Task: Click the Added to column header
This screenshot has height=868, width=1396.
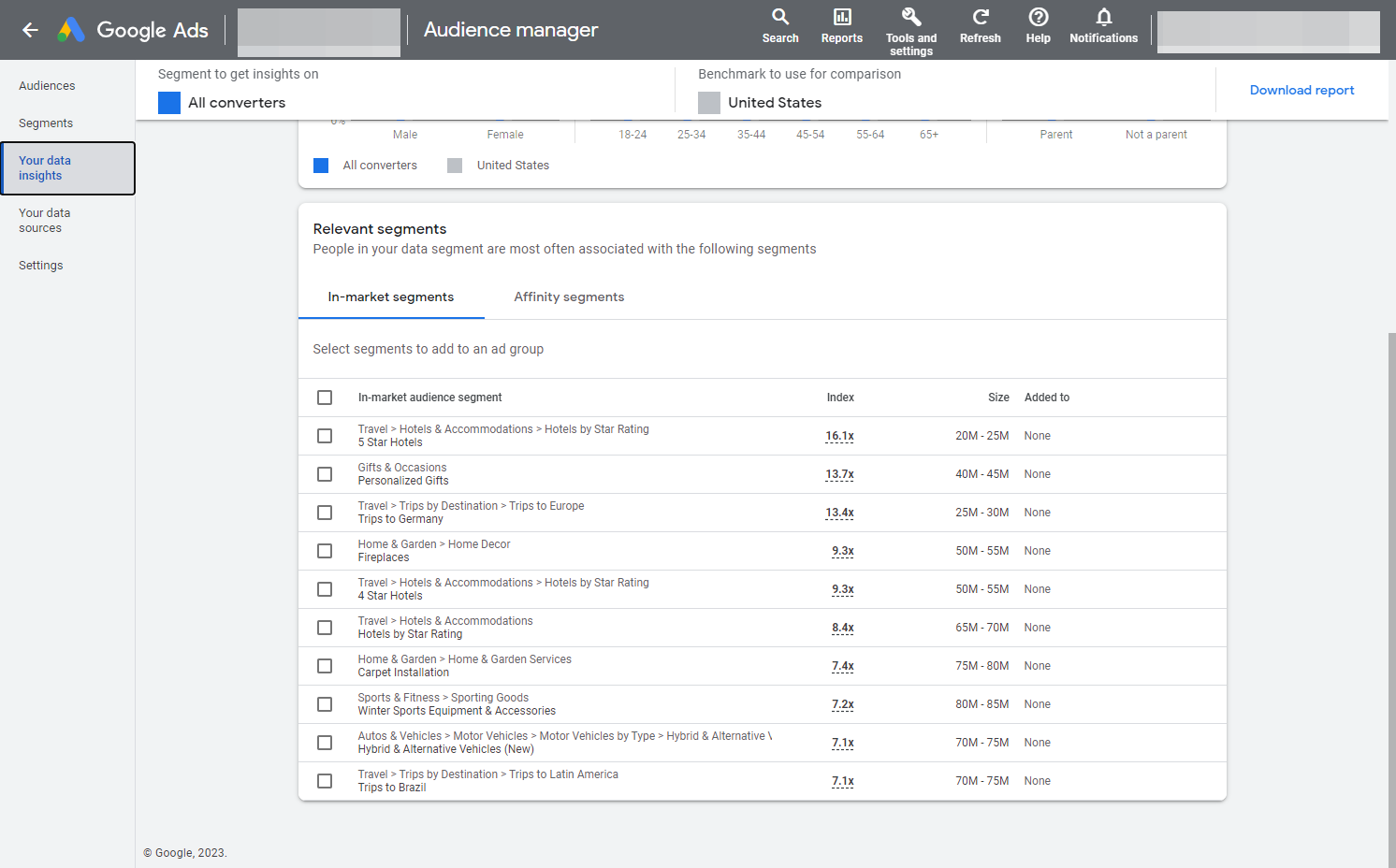Action: pyautogui.click(x=1047, y=398)
